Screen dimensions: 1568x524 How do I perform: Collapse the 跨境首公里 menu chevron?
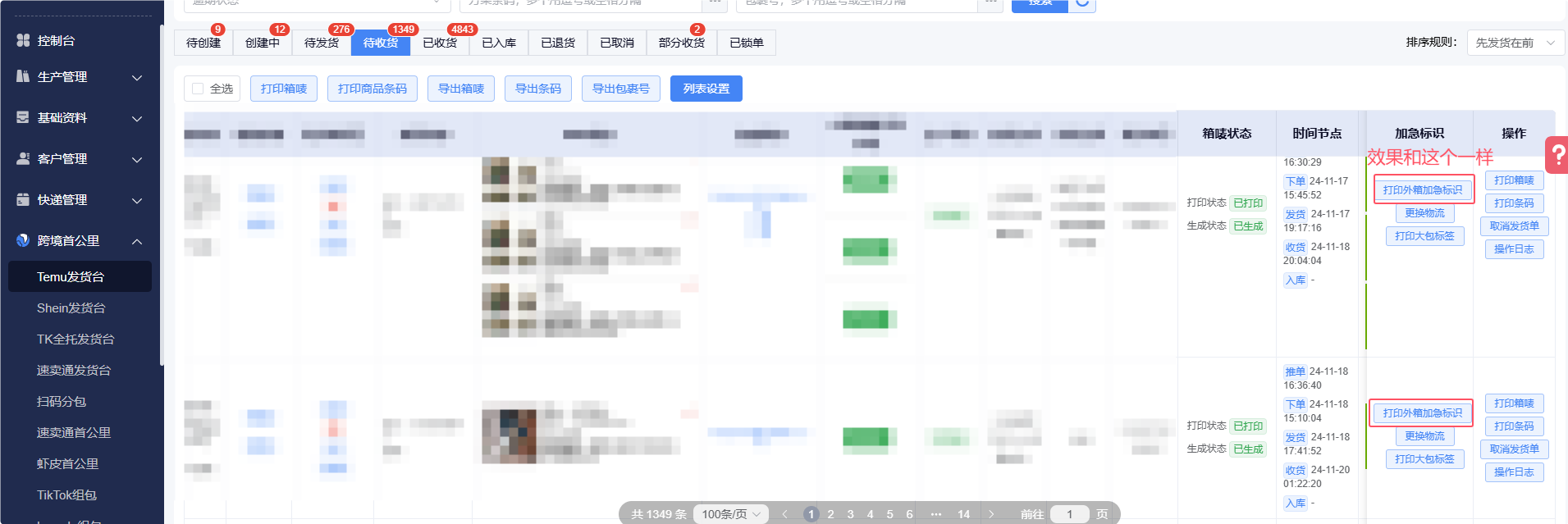click(137, 242)
